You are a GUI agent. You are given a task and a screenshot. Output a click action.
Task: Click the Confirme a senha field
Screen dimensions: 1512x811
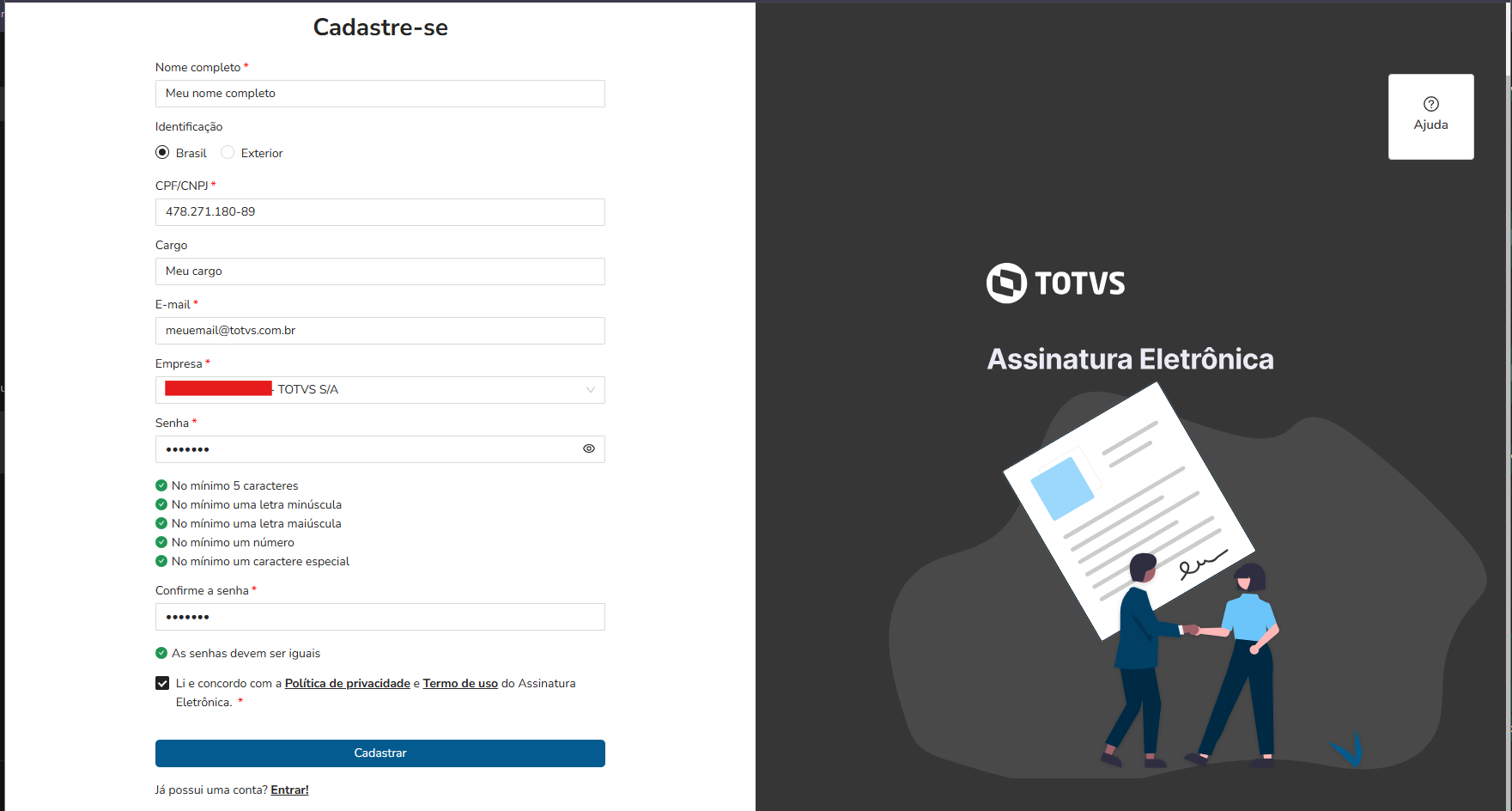[380, 617]
